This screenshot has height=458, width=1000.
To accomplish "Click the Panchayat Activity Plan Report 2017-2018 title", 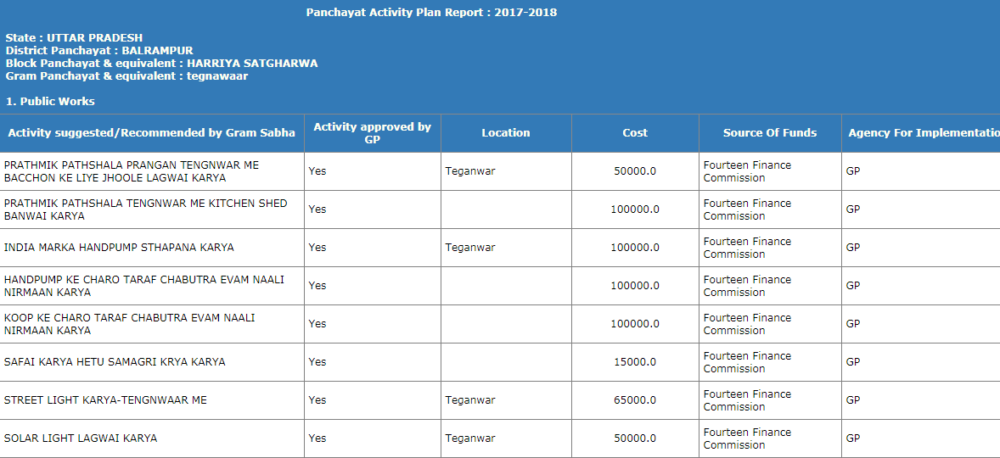I will pyautogui.click(x=431, y=13).
